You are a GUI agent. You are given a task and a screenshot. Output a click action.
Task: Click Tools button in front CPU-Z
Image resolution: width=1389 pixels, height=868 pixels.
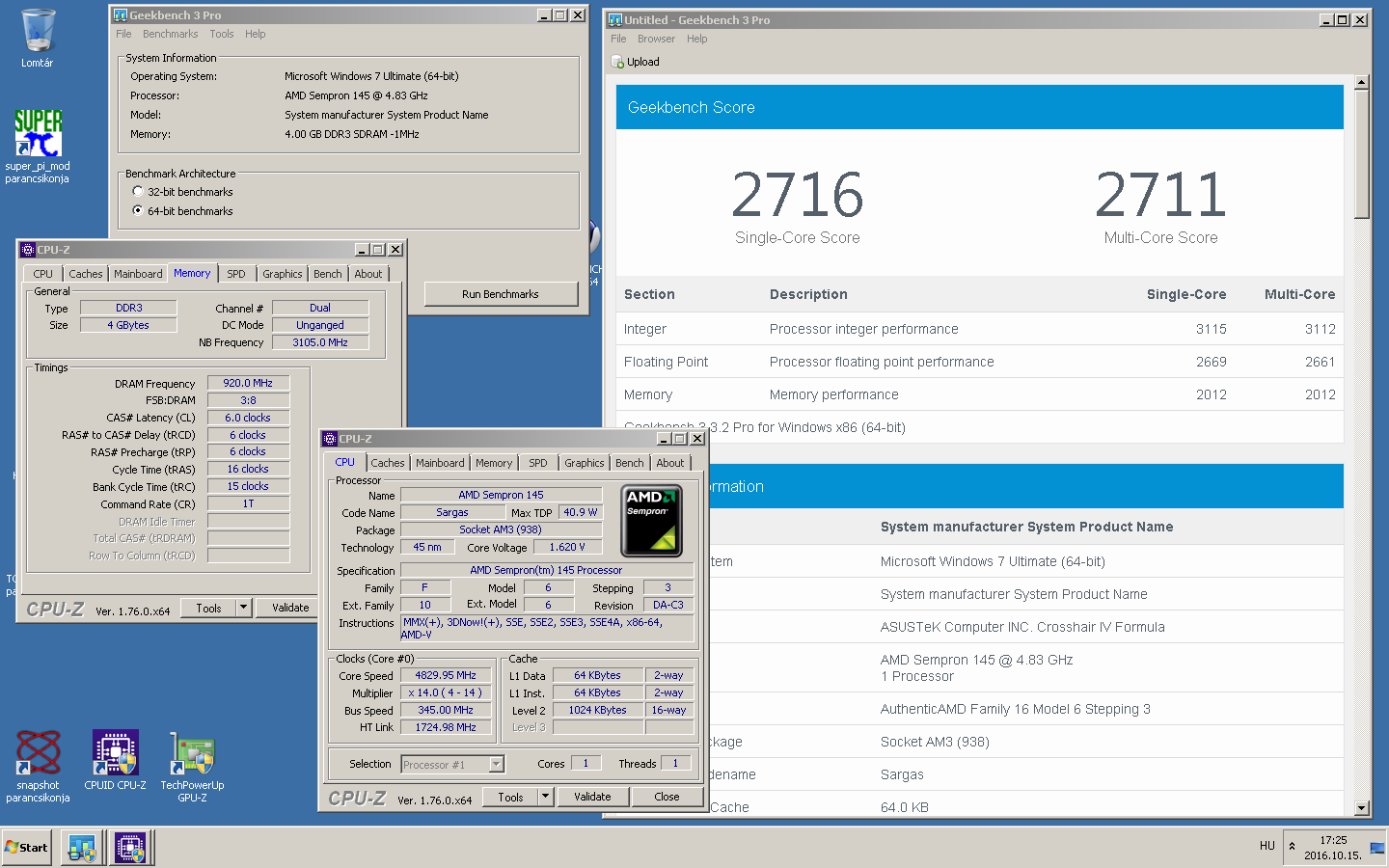click(510, 797)
